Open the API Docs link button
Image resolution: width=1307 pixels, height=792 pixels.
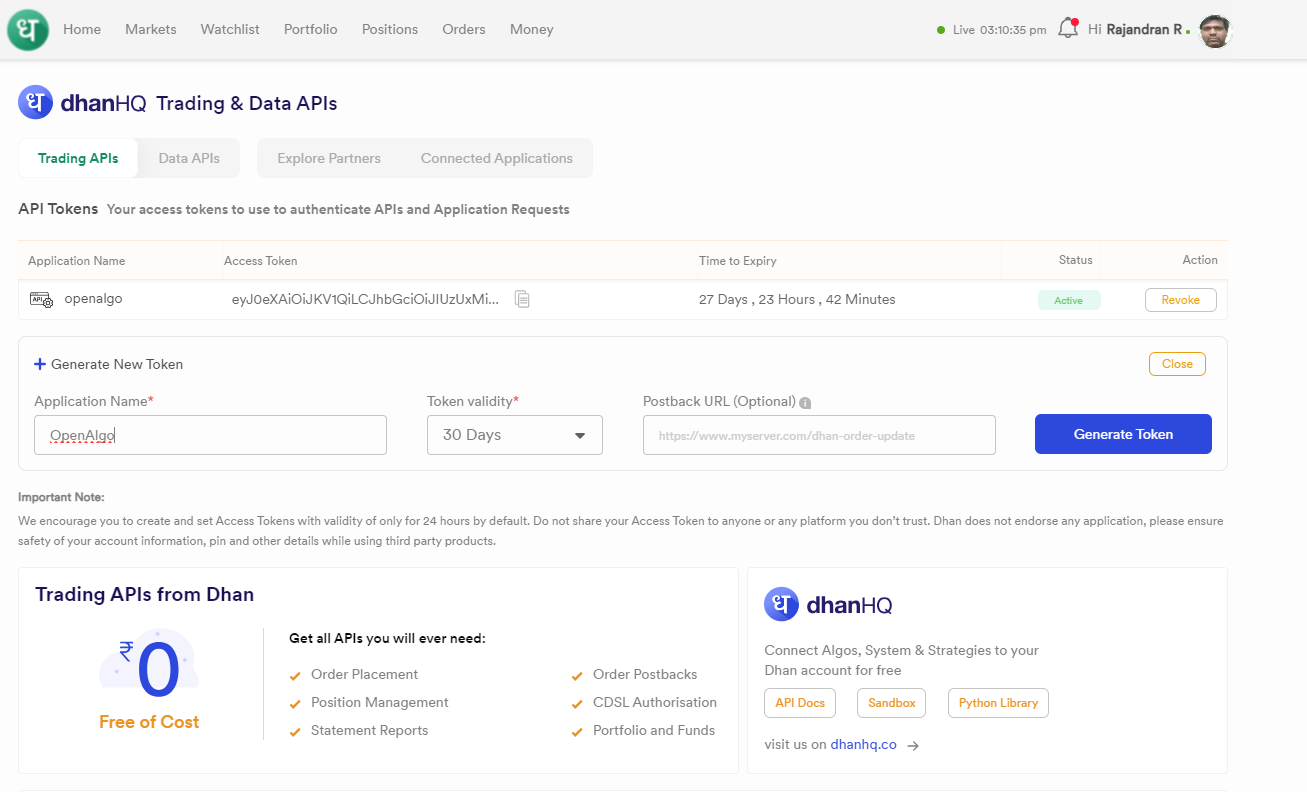click(800, 703)
